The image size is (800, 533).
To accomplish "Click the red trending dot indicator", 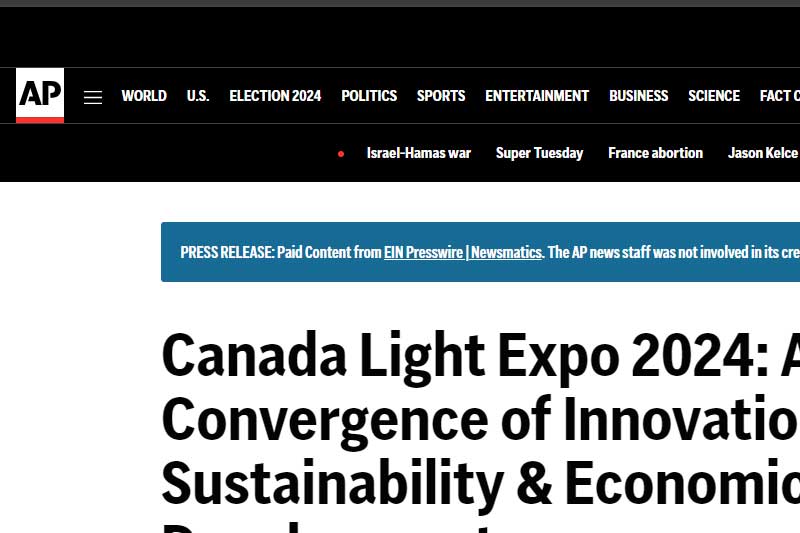I will [x=341, y=154].
